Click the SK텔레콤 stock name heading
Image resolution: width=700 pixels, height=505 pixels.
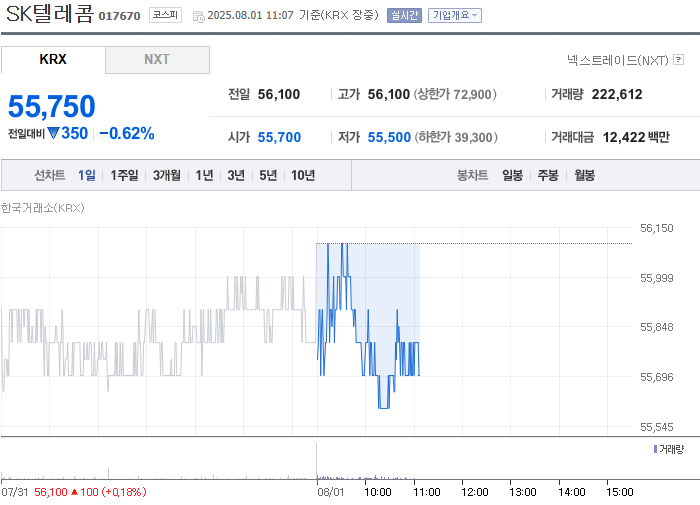(x=50, y=14)
